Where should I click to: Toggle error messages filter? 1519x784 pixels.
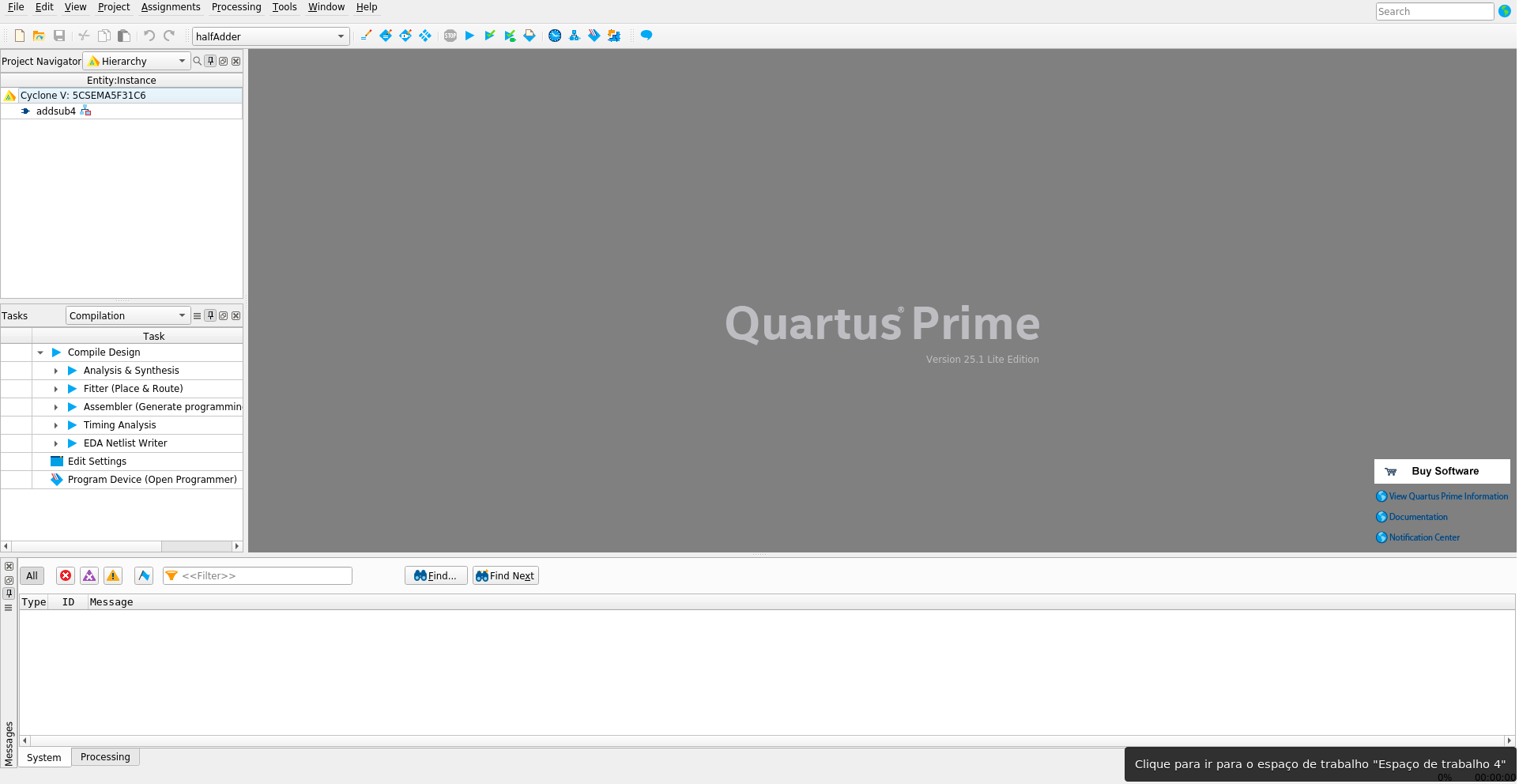pos(66,576)
